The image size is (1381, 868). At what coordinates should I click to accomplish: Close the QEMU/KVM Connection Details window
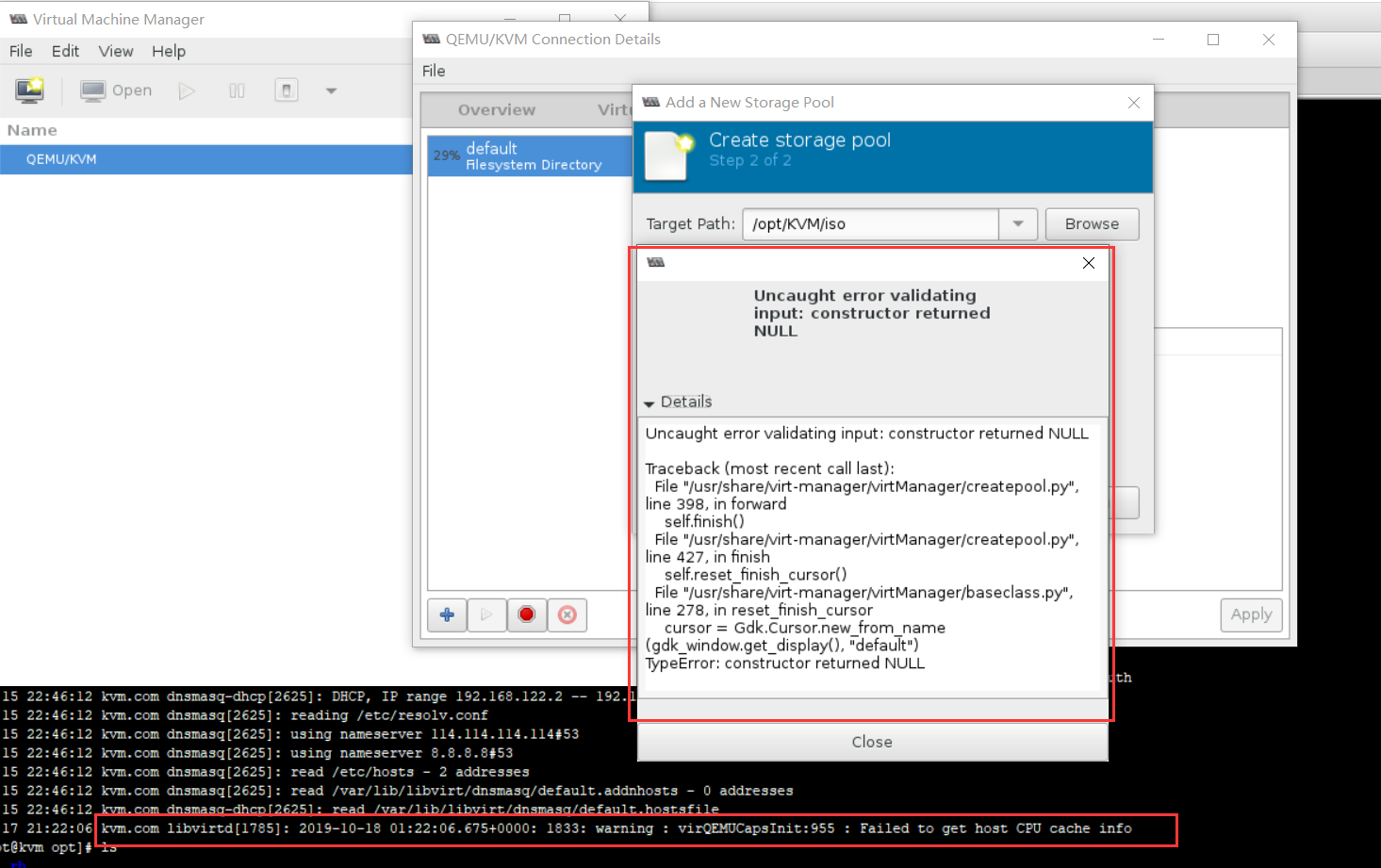pyautogui.click(x=1269, y=40)
